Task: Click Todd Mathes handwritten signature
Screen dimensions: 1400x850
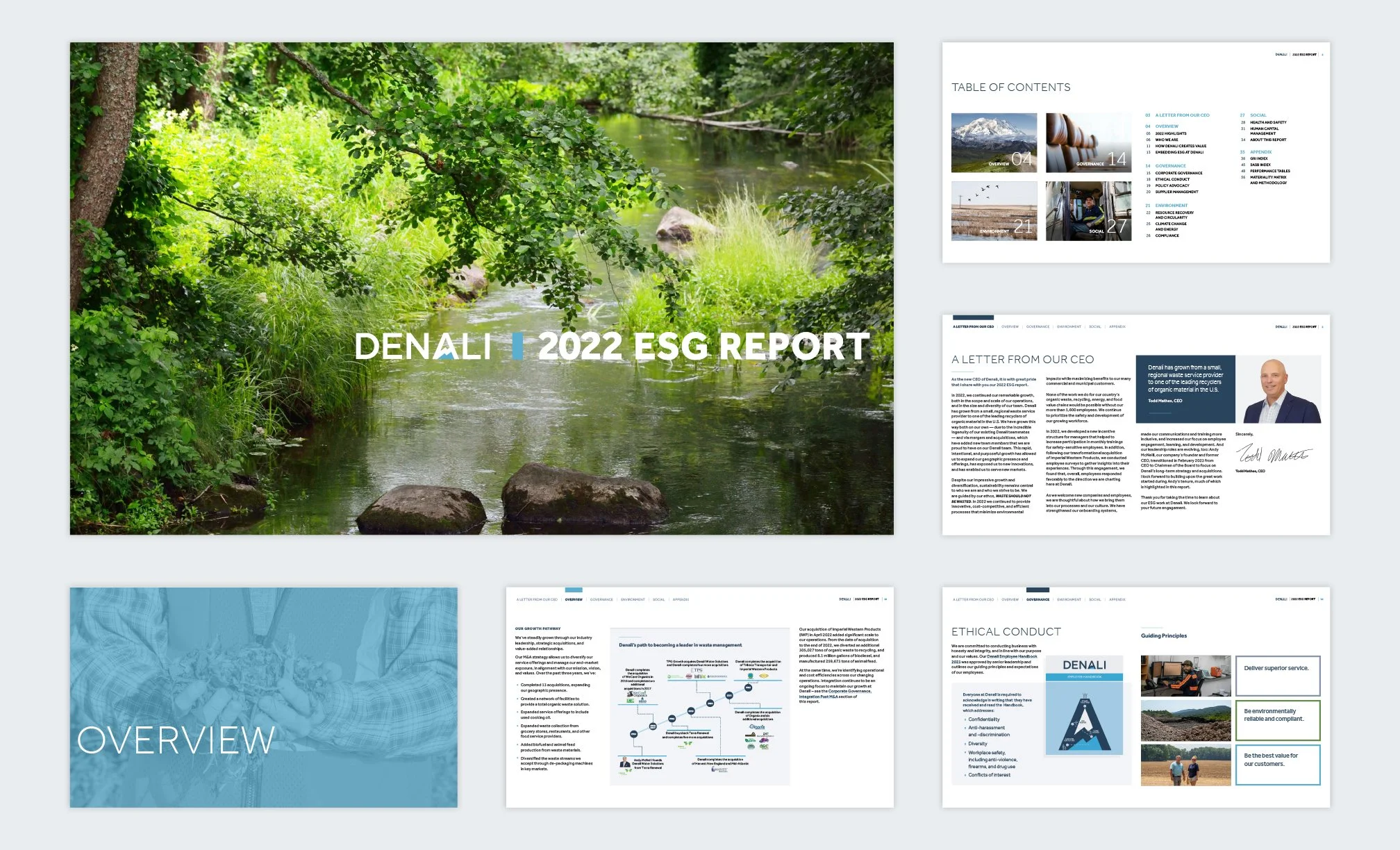Action: (1272, 456)
